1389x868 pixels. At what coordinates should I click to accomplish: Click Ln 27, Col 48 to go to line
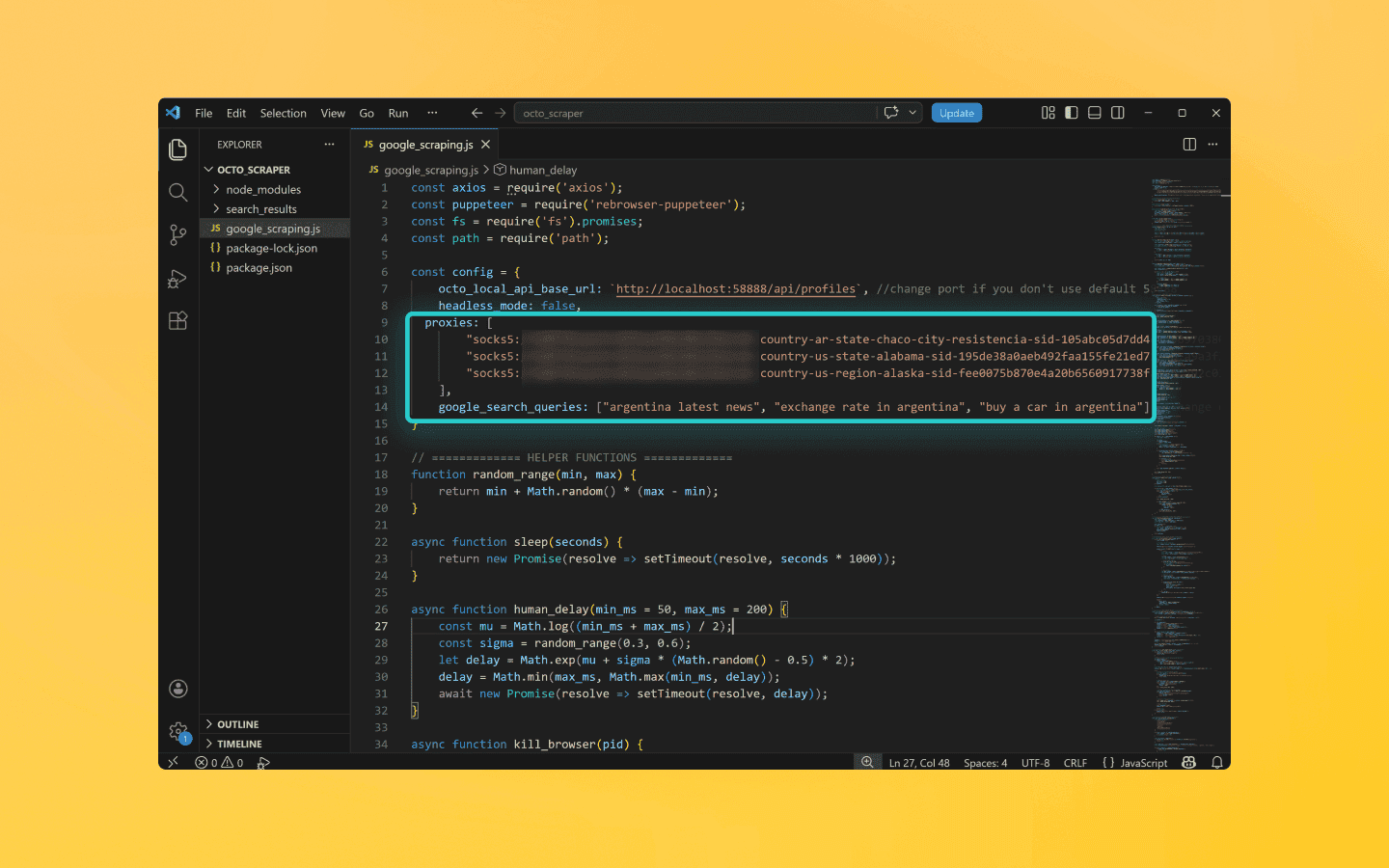919,762
